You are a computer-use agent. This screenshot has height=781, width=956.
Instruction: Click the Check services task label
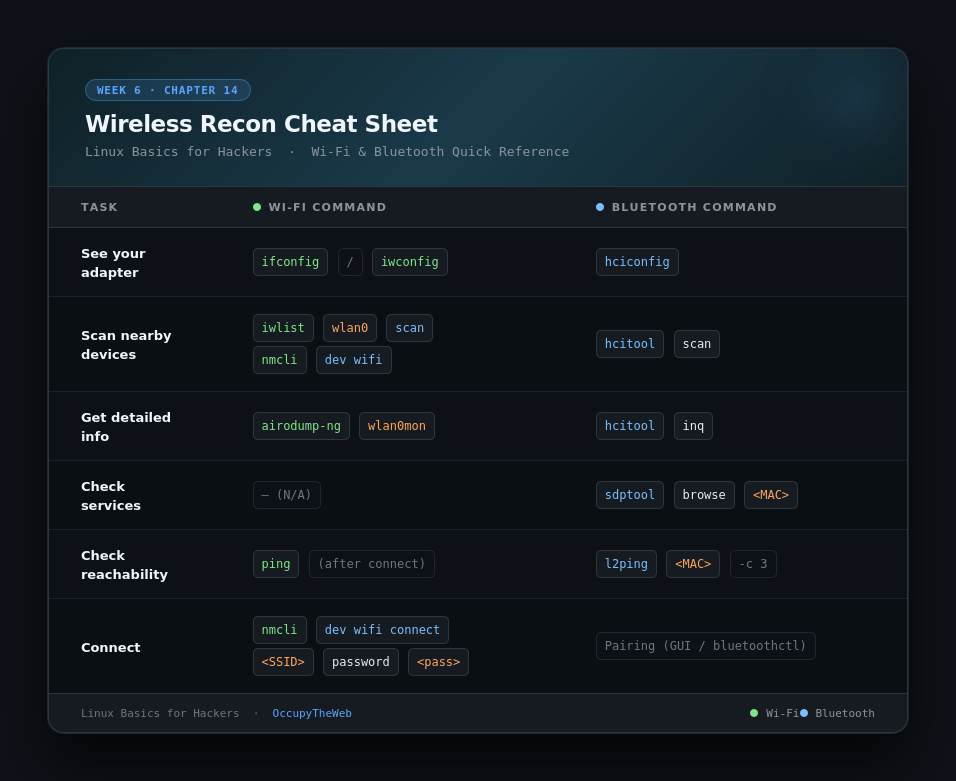111,496
